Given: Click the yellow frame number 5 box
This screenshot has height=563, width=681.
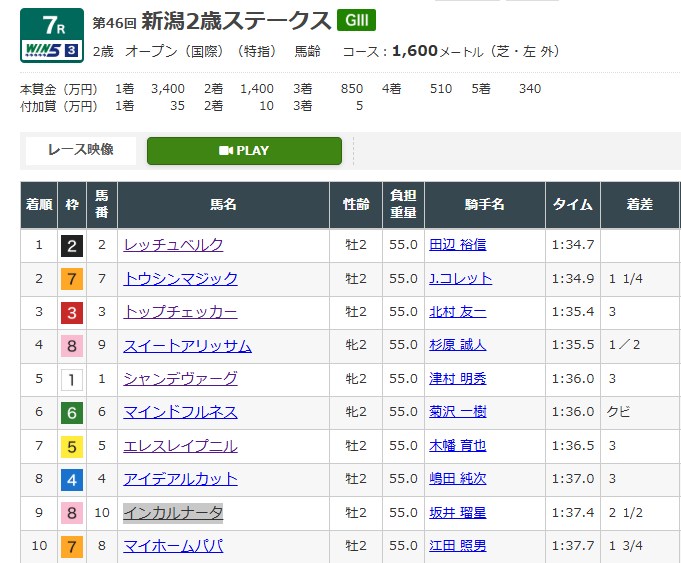Looking at the screenshot, I should (72, 446).
